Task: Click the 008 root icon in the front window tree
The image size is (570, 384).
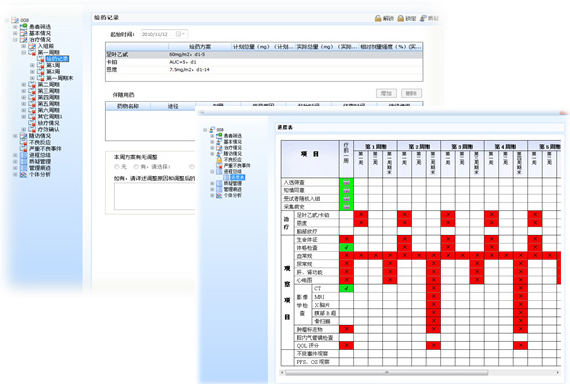Action: [212, 129]
